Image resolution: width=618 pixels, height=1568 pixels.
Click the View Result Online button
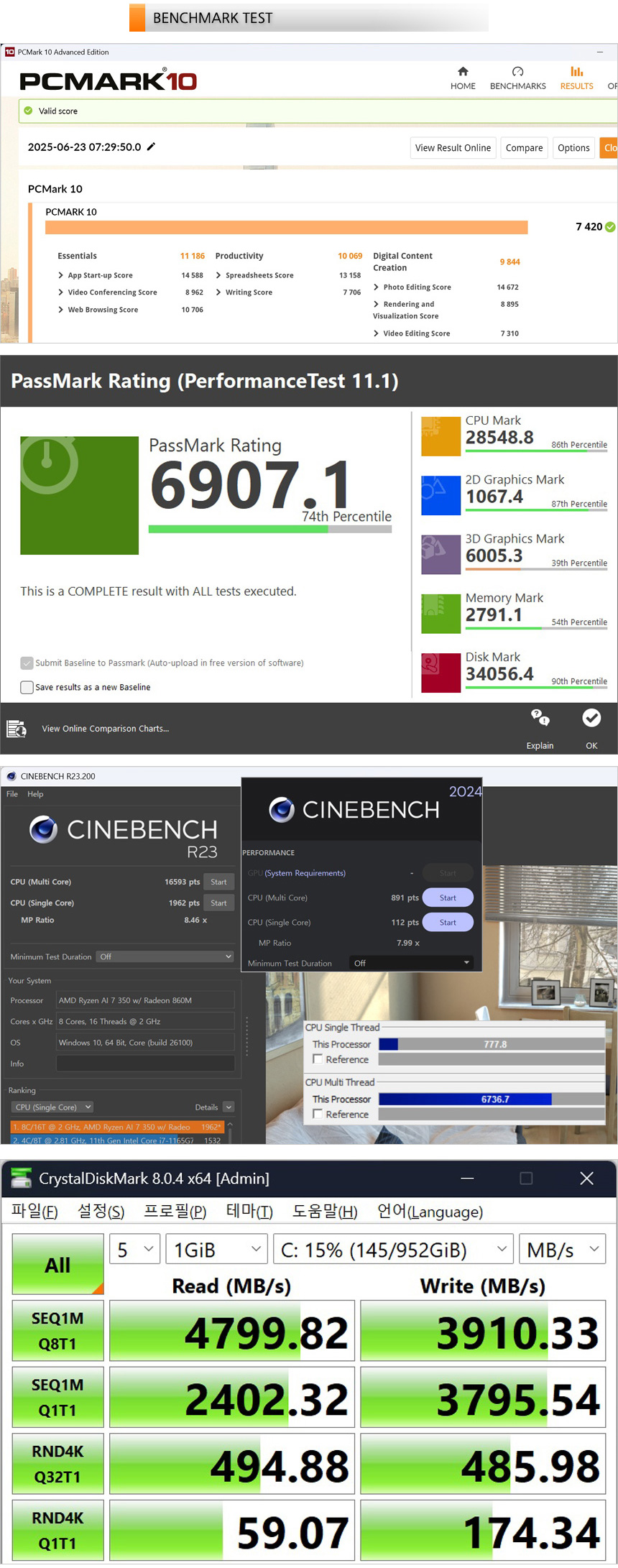(453, 148)
